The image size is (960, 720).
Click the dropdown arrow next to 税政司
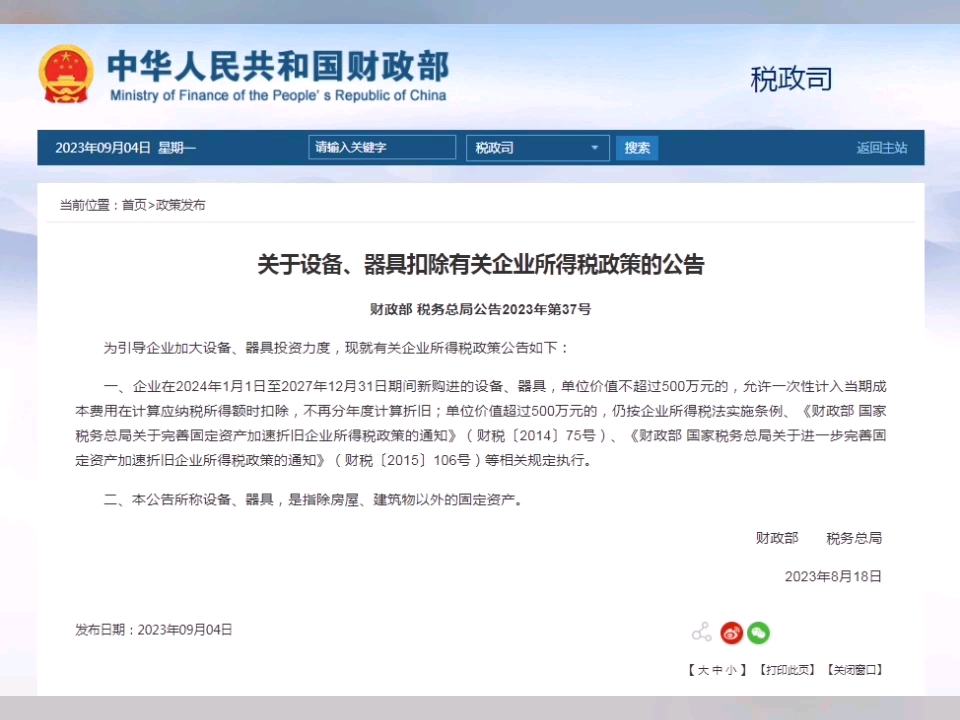(594, 147)
